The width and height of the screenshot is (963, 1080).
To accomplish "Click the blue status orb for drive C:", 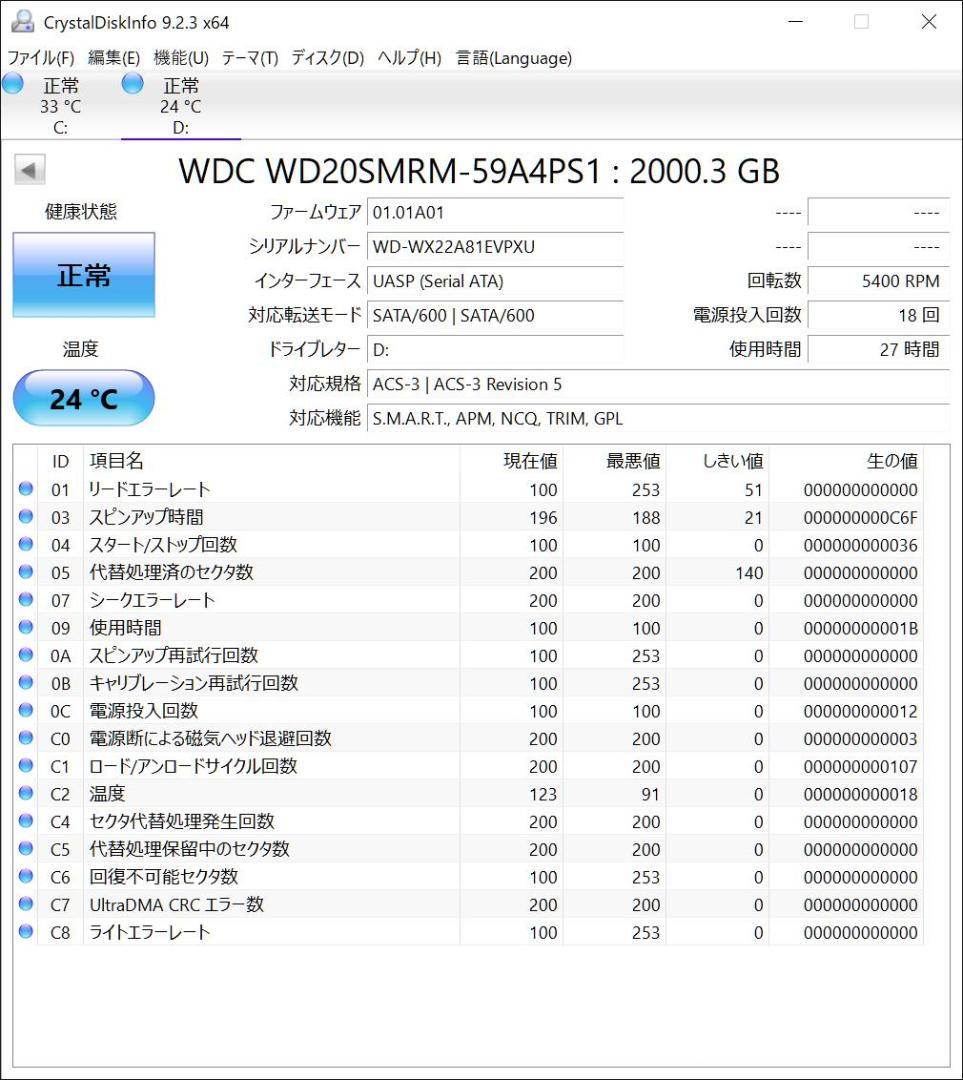I will coord(12,84).
